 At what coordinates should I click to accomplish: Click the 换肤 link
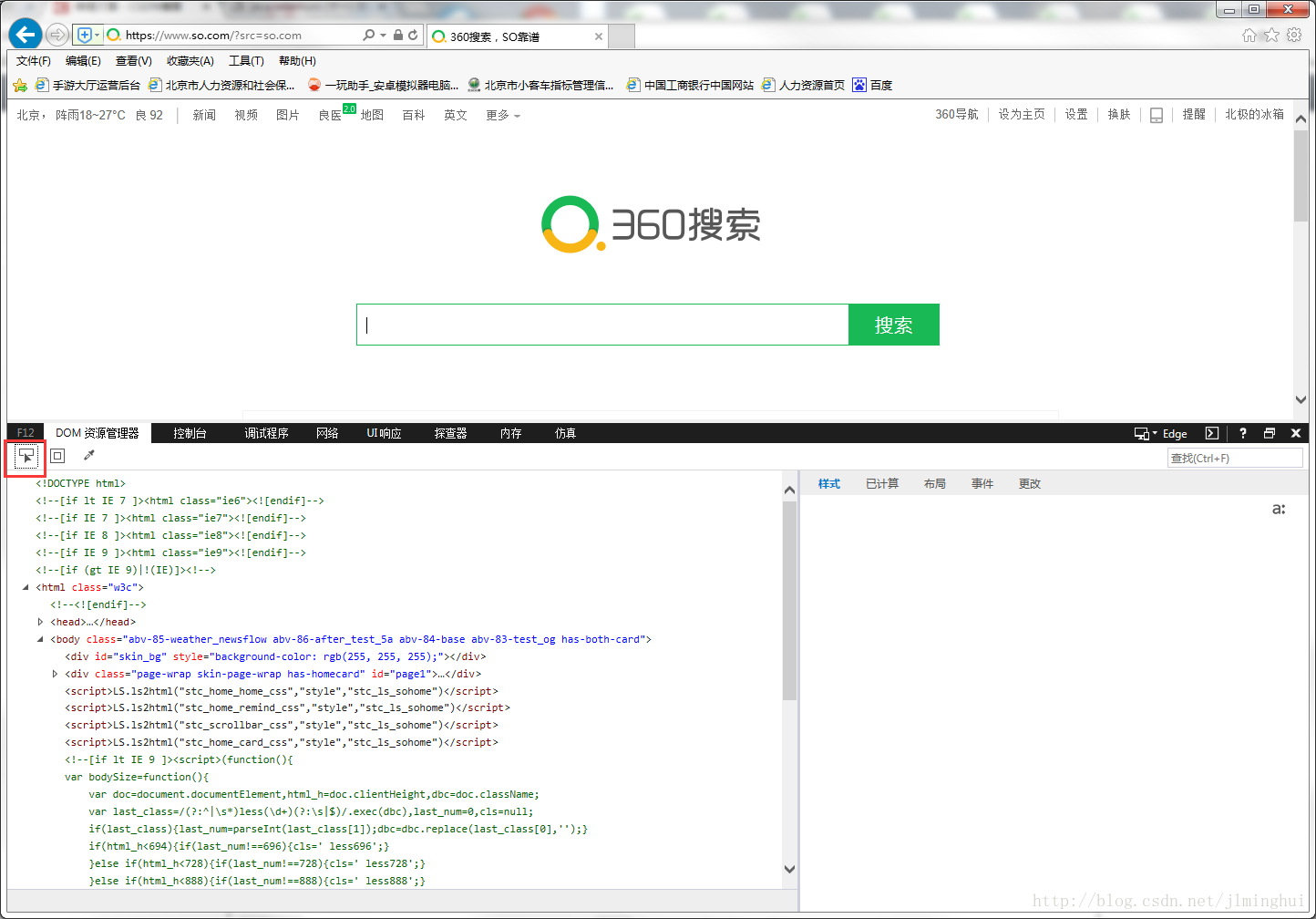[x=1119, y=115]
